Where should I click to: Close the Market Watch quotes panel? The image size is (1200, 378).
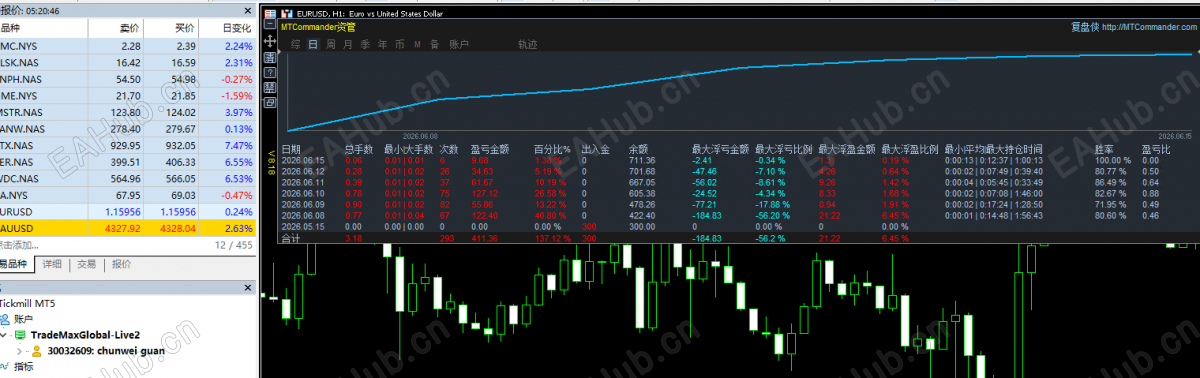coord(248,10)
